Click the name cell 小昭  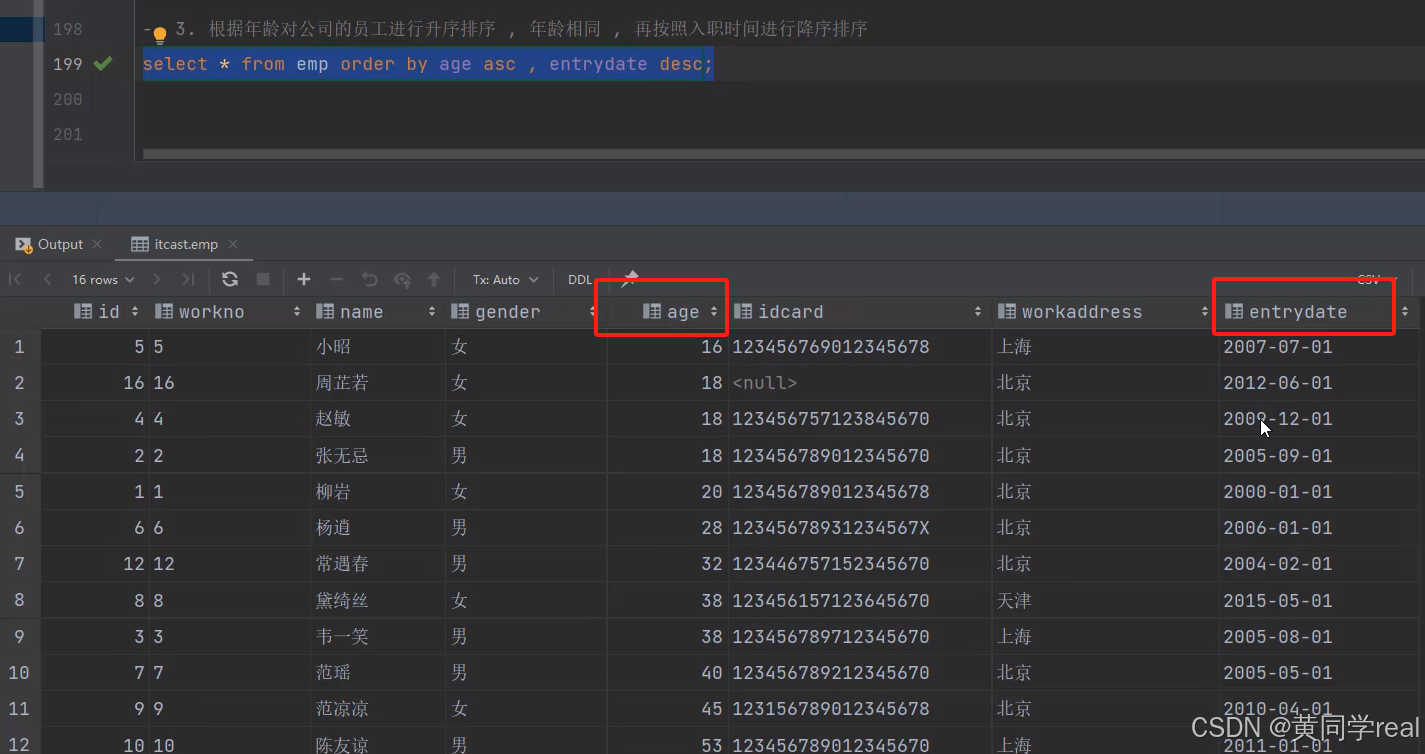point(378,347)
